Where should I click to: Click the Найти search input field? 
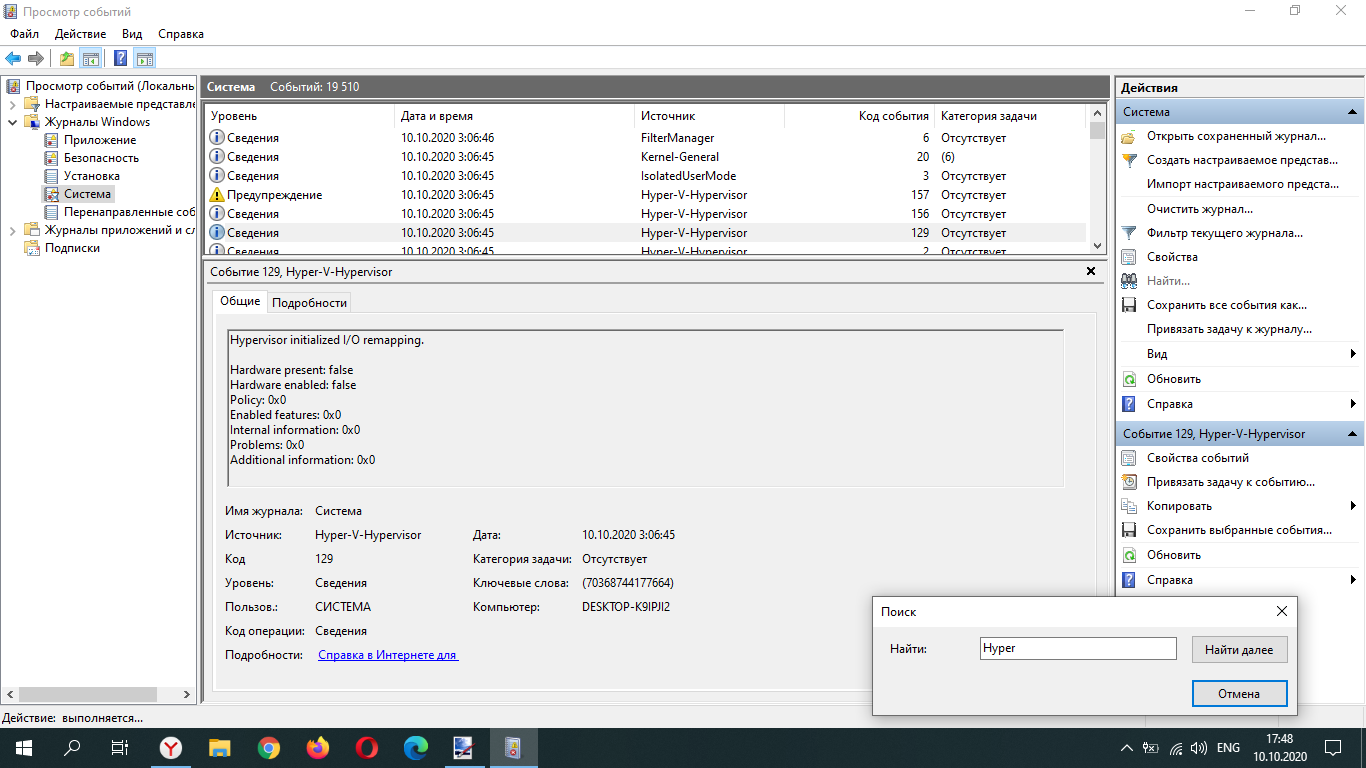point(1078,648)
